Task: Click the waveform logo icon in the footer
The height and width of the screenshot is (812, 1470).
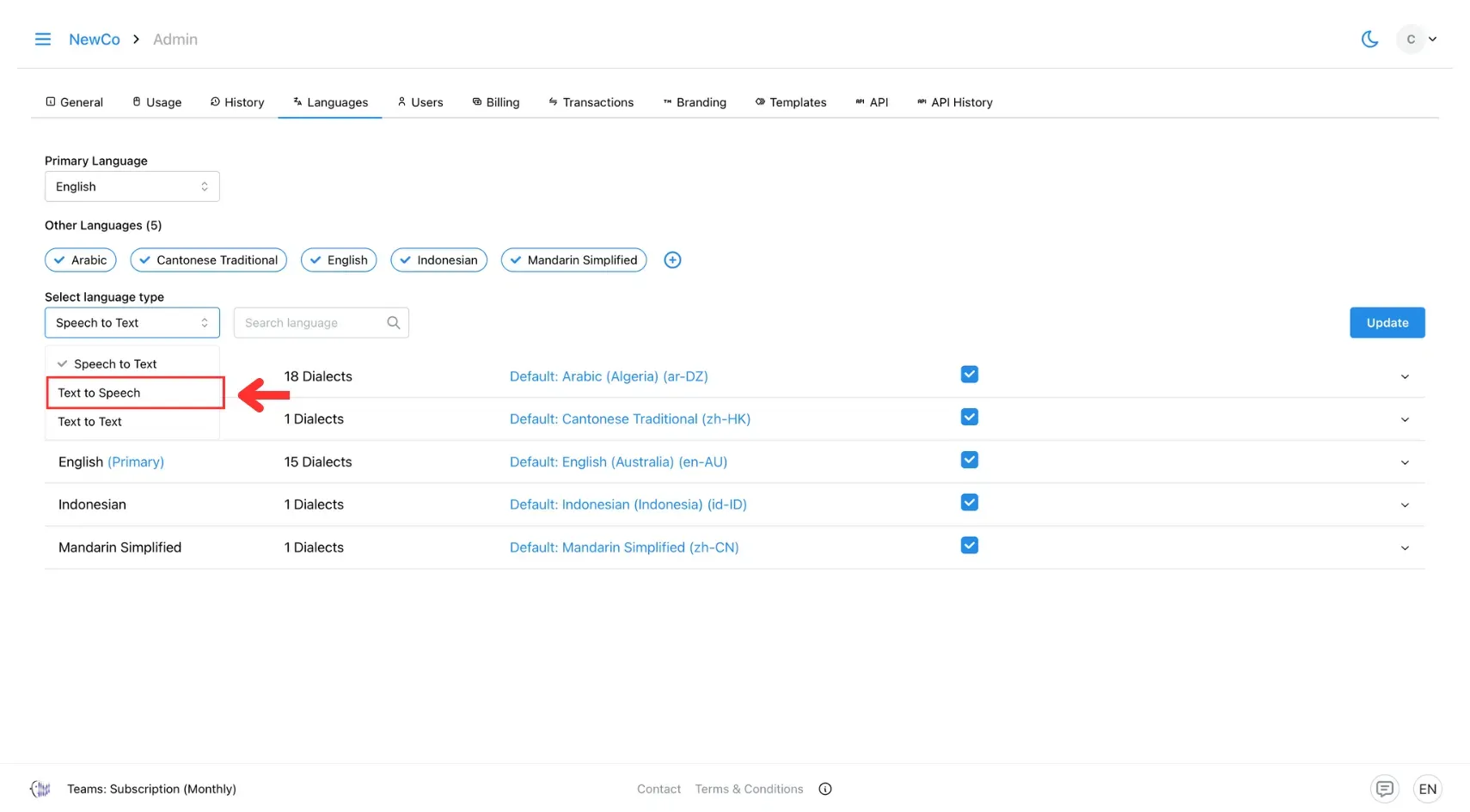Action: tap(40, 789)
